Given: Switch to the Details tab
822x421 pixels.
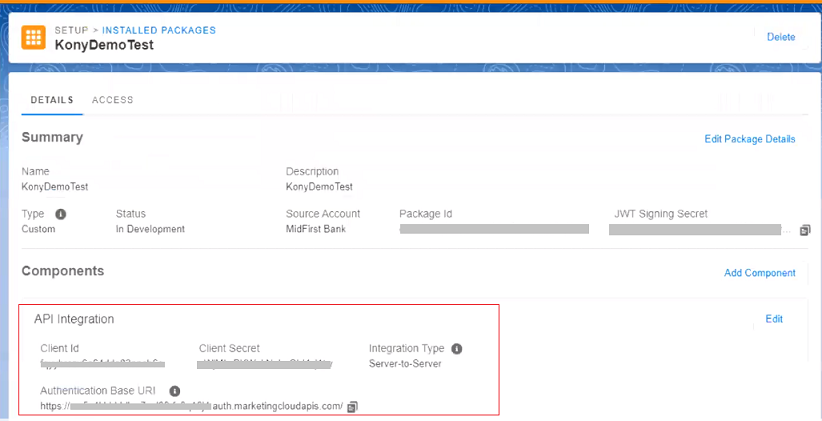Looking at the screenshot, I should (52, 100).
